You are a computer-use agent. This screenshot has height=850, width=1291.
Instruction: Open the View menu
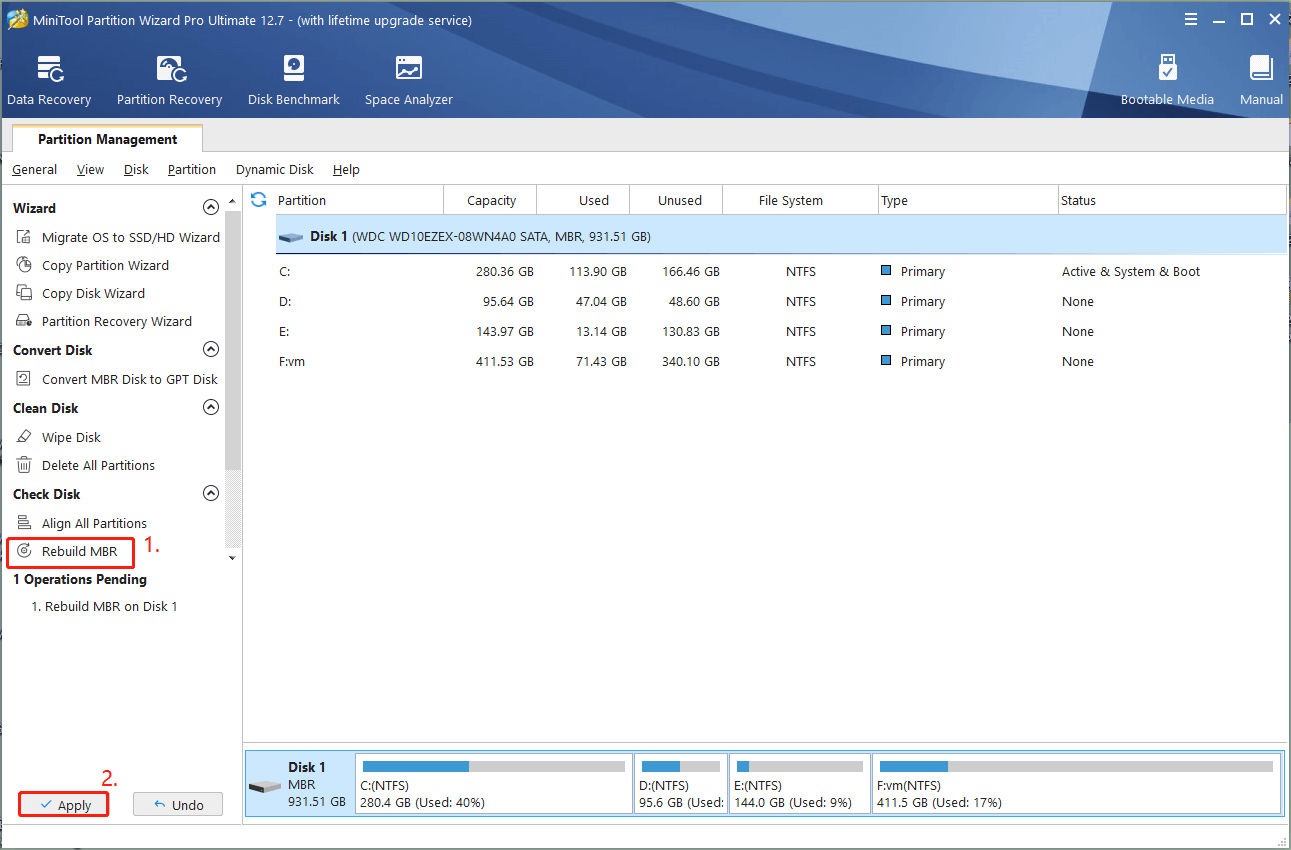[x=90, y=170]
